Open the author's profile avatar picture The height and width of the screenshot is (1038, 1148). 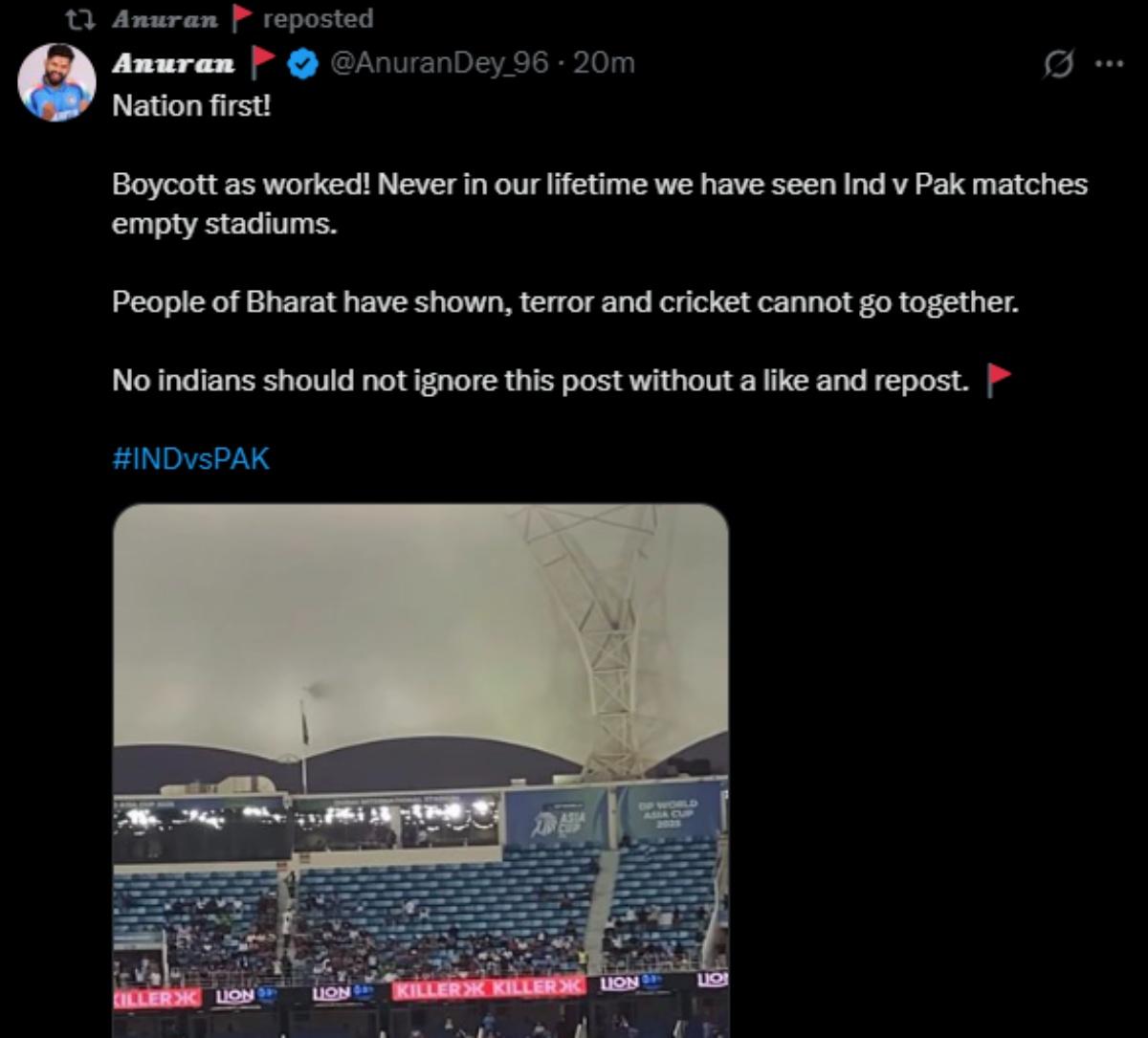click(x=56, y=82)
